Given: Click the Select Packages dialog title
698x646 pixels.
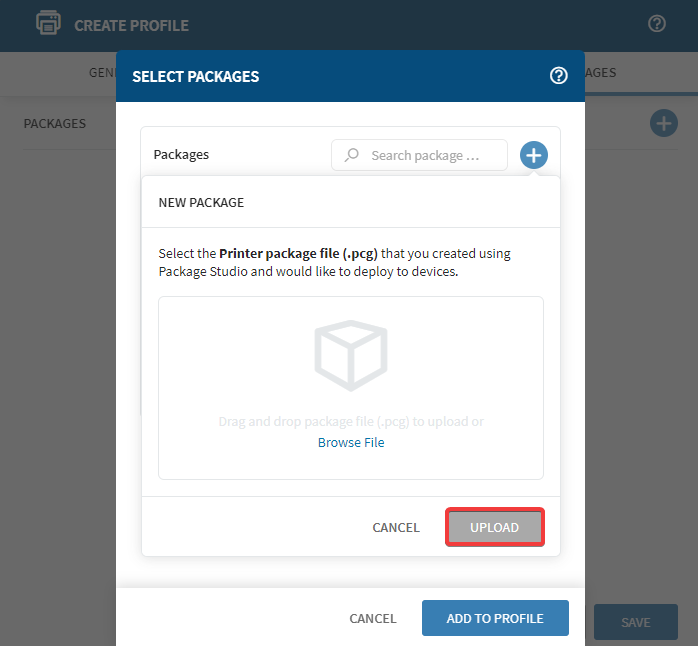Looking at the screenshot, I should [x=195, y=76].
